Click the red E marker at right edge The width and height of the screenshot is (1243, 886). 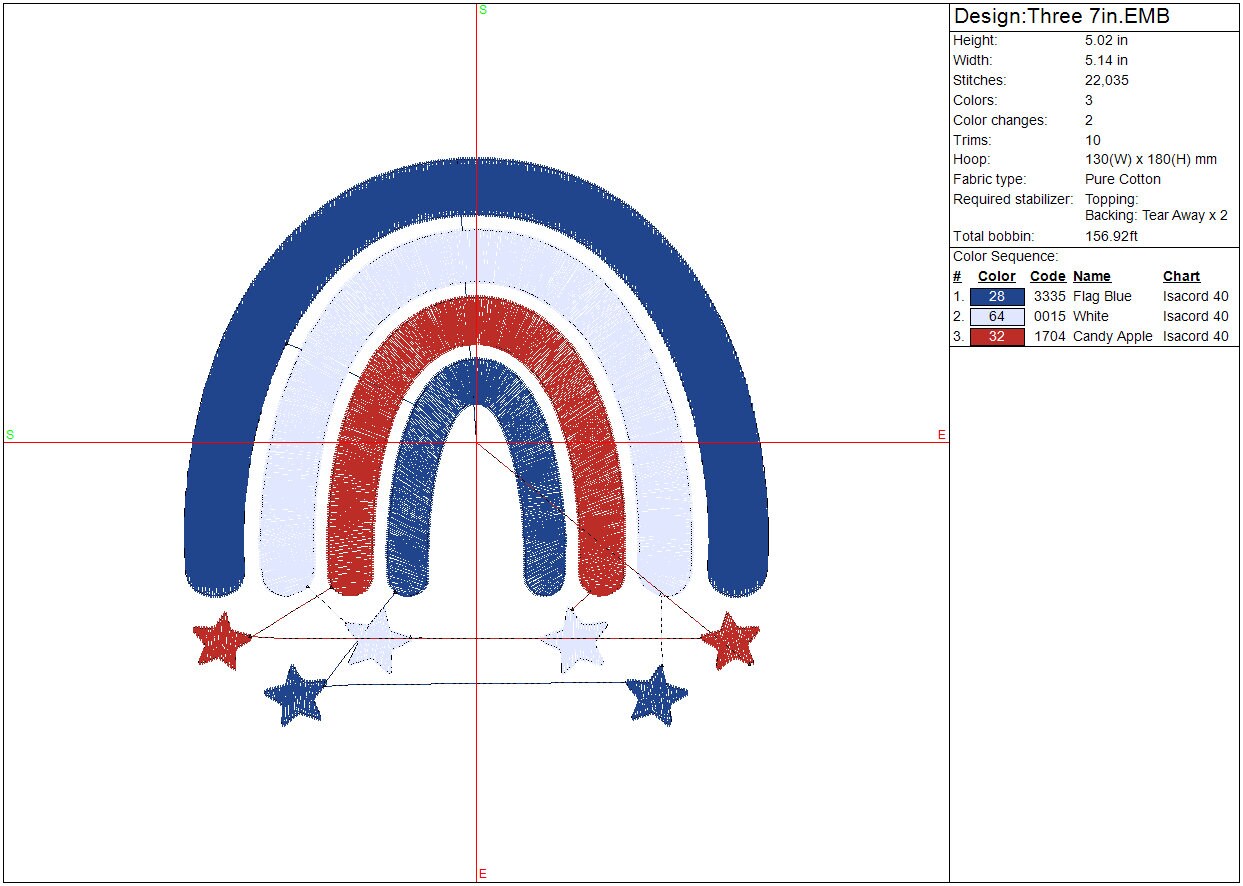[x=941, y=435]
